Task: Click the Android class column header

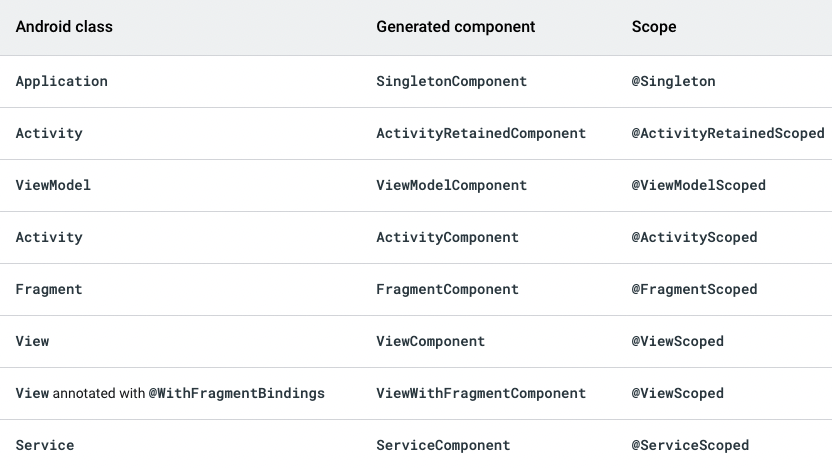Action: (x=64, y=27)
